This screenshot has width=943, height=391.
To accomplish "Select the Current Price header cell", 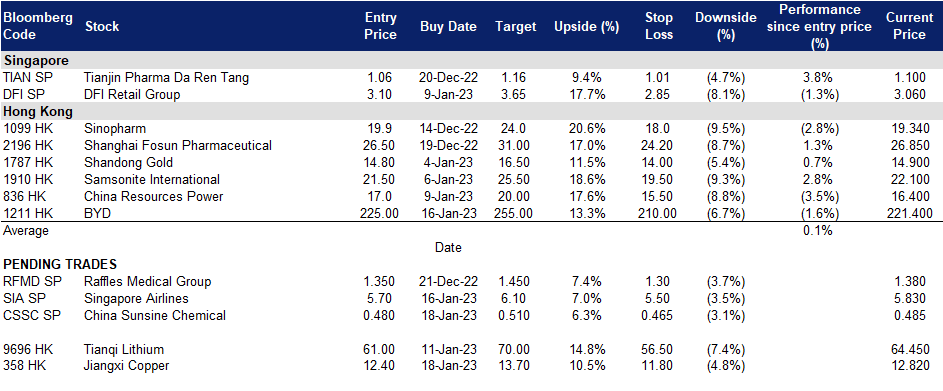I will click(x=909, y=26).
